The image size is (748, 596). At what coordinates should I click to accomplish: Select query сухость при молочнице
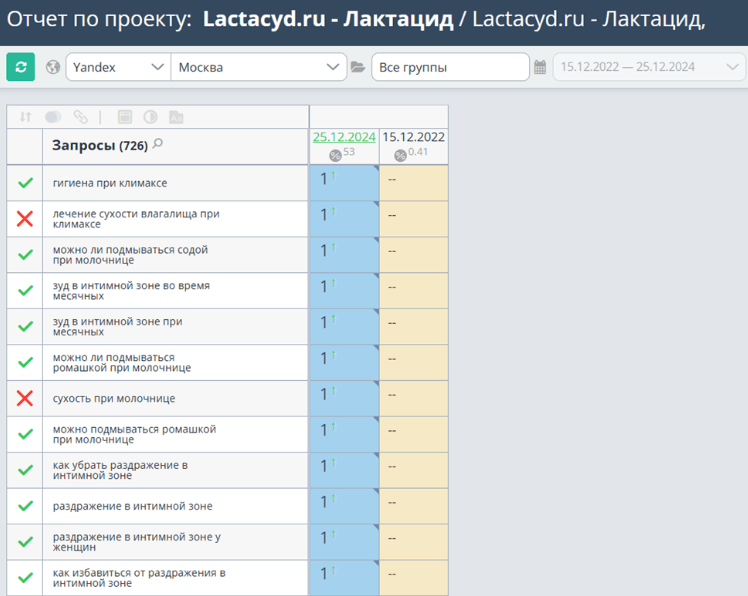(x=114, y=398)
